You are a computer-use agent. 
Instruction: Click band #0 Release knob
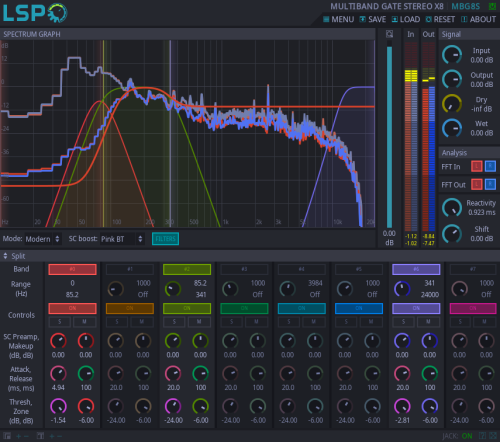pyautogui.click(x=86, y=374)
